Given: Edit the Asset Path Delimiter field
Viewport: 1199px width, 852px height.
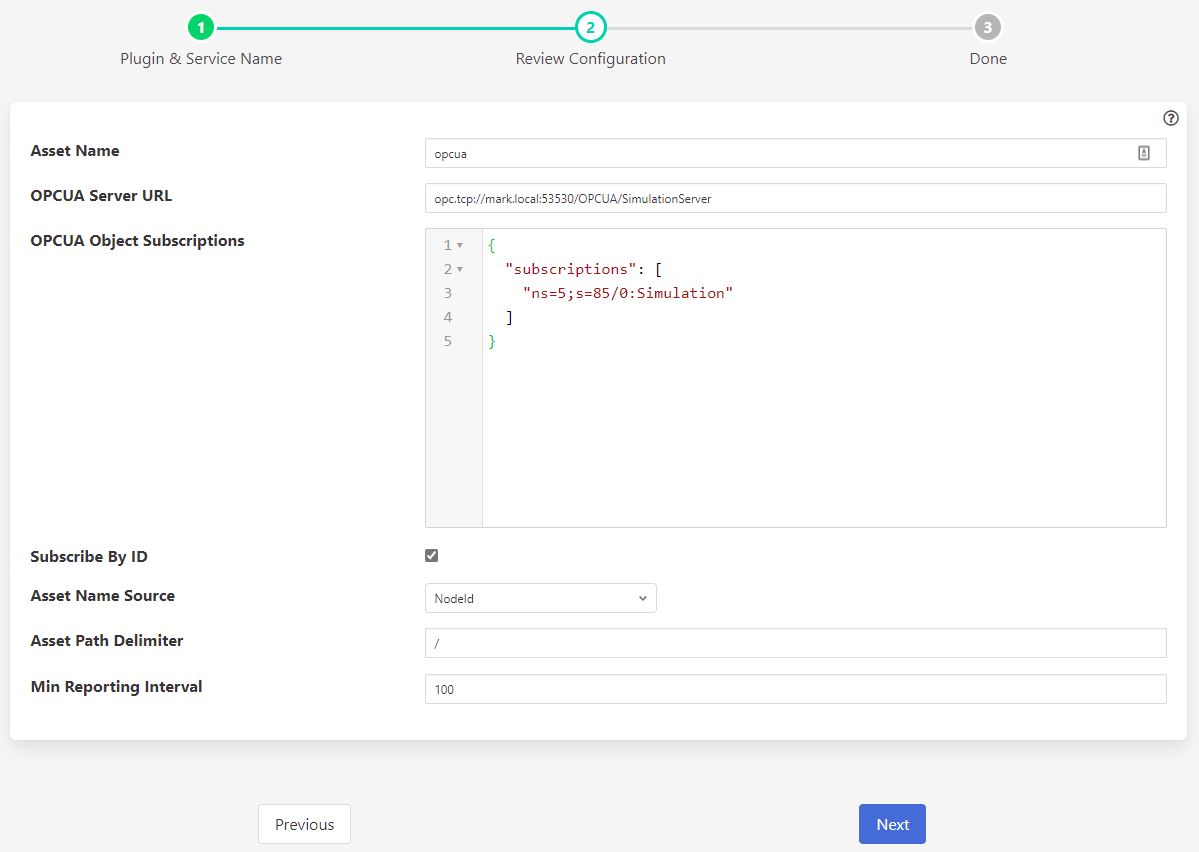Looking at the screenshot, I should [795, 643].
